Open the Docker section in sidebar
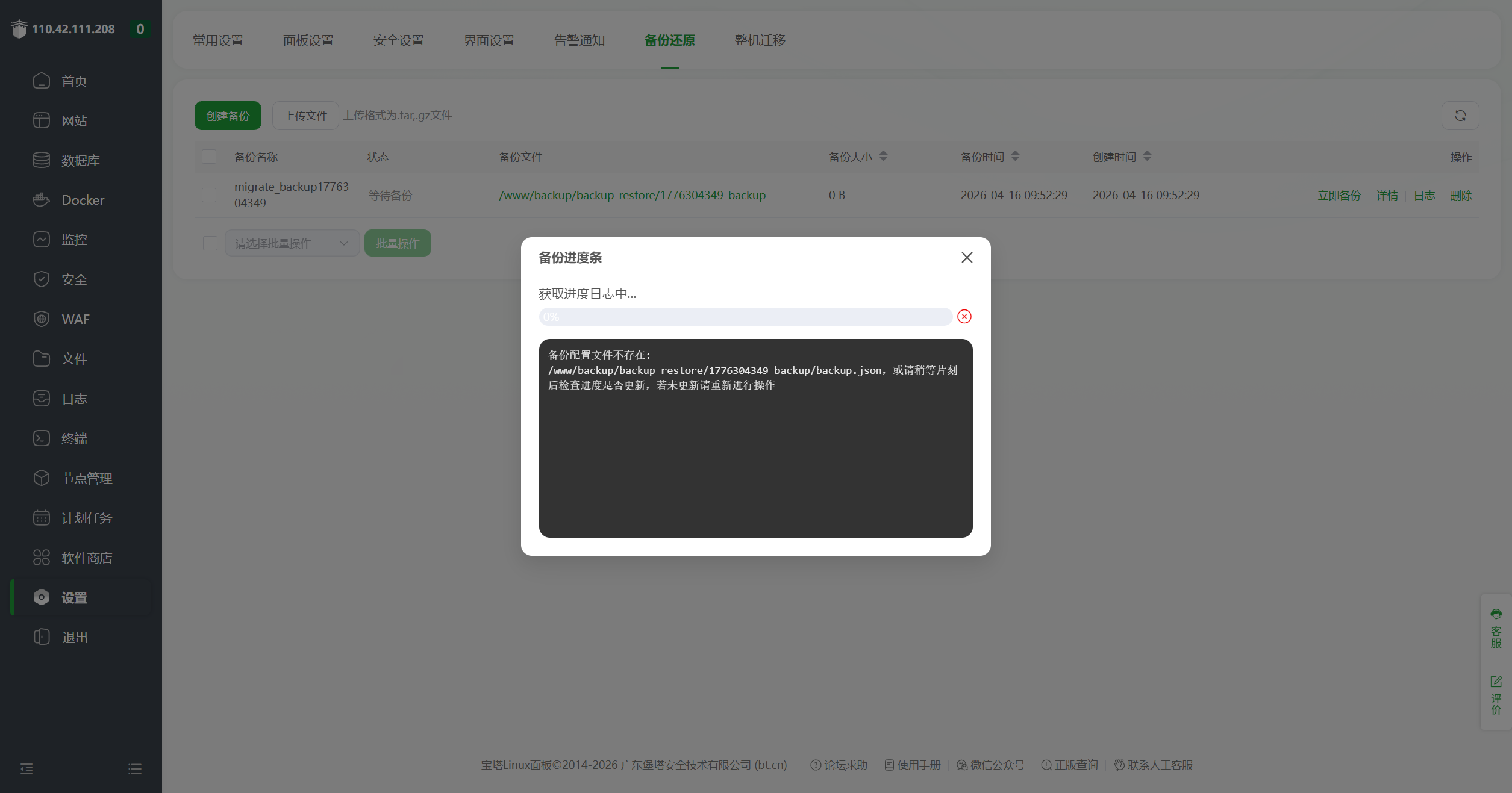 [x=83, y=199]
